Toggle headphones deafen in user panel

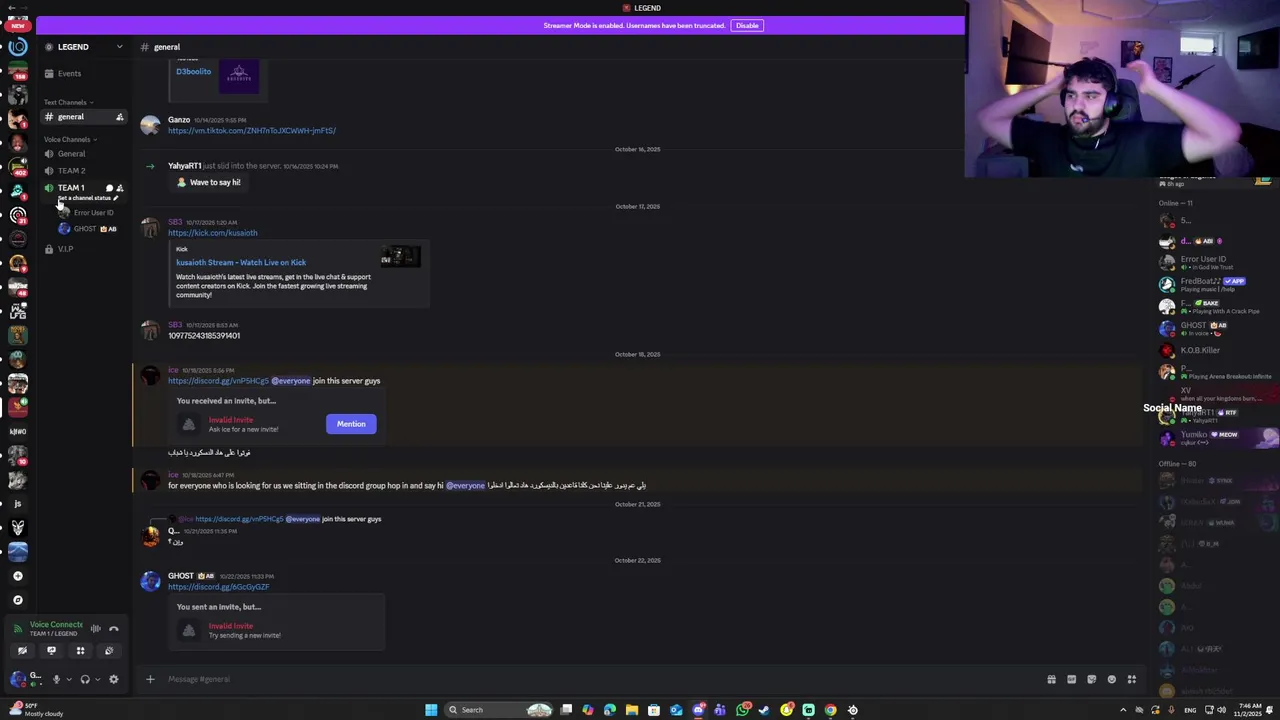(x=85, y=679)
